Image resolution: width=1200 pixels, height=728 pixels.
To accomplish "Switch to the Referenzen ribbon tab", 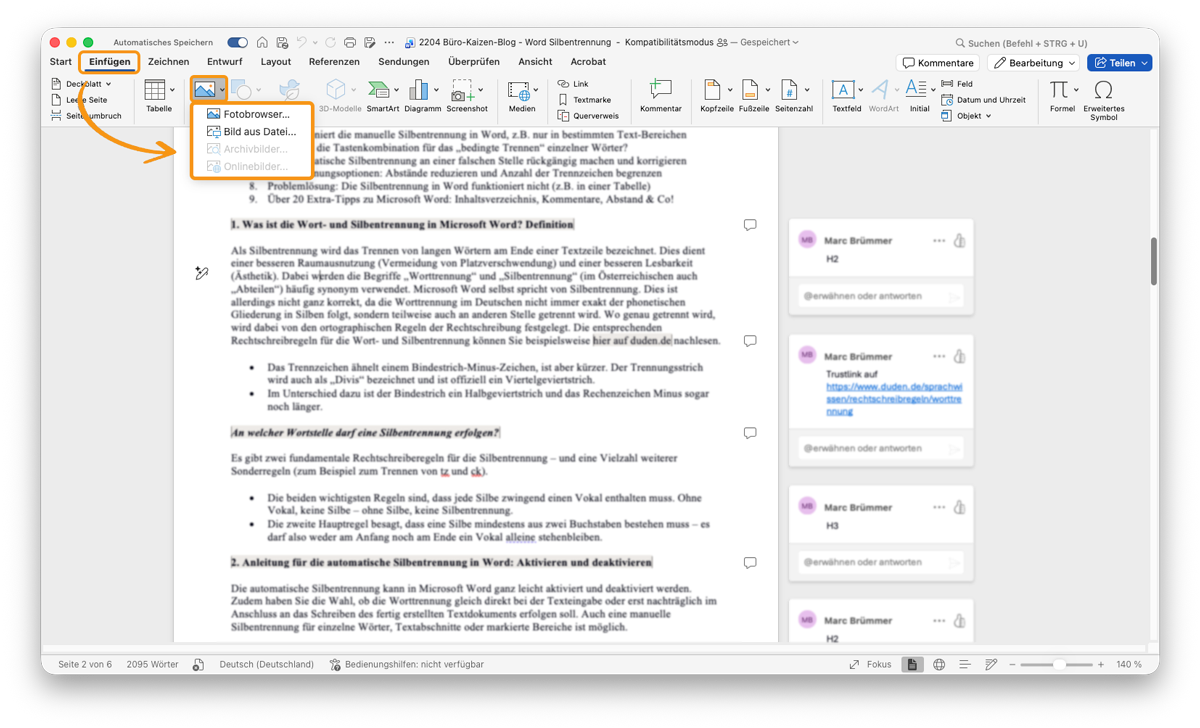I will click(x=334, y=61).
